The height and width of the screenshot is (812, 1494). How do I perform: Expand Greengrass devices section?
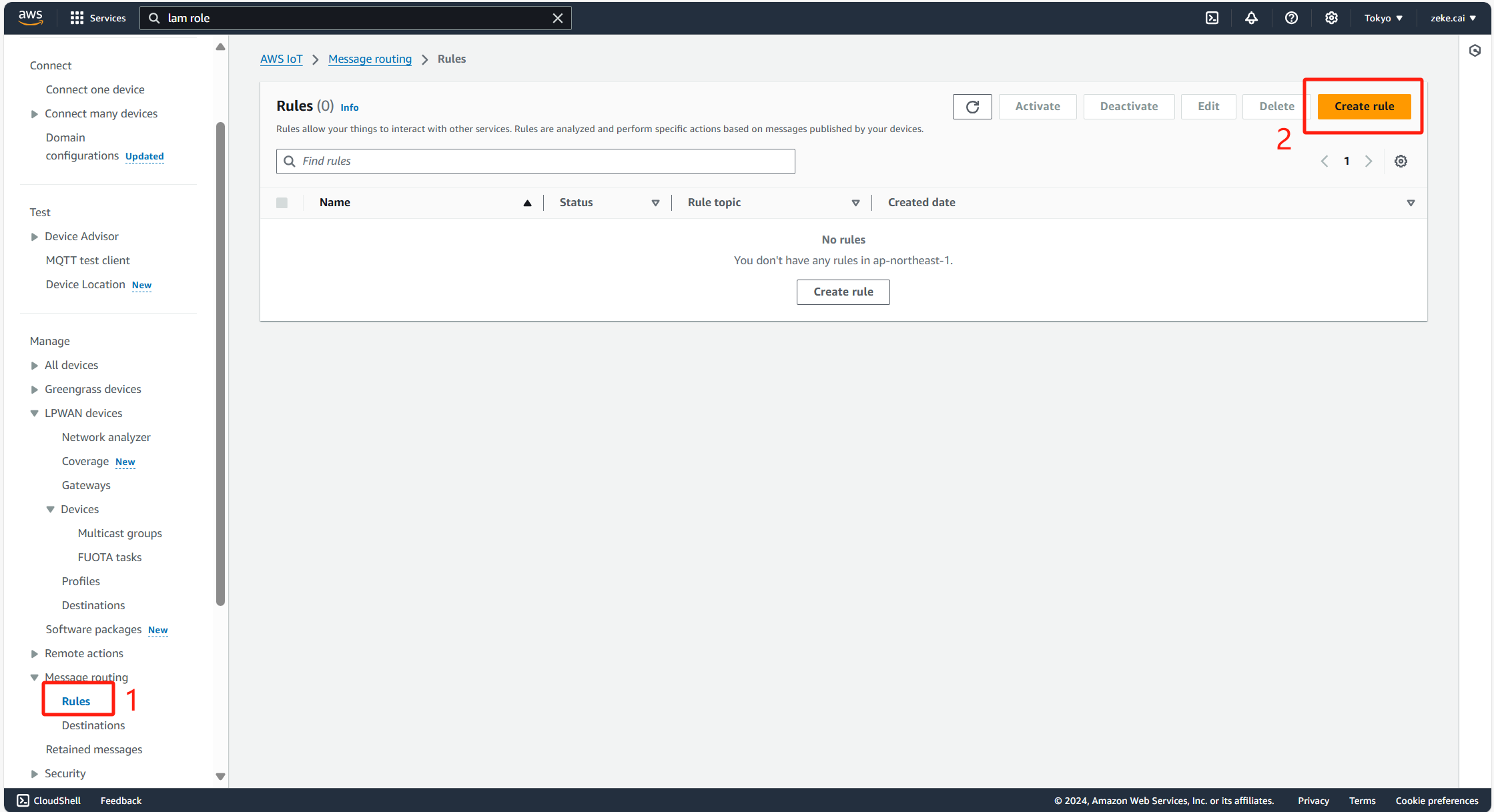[34, 390]
